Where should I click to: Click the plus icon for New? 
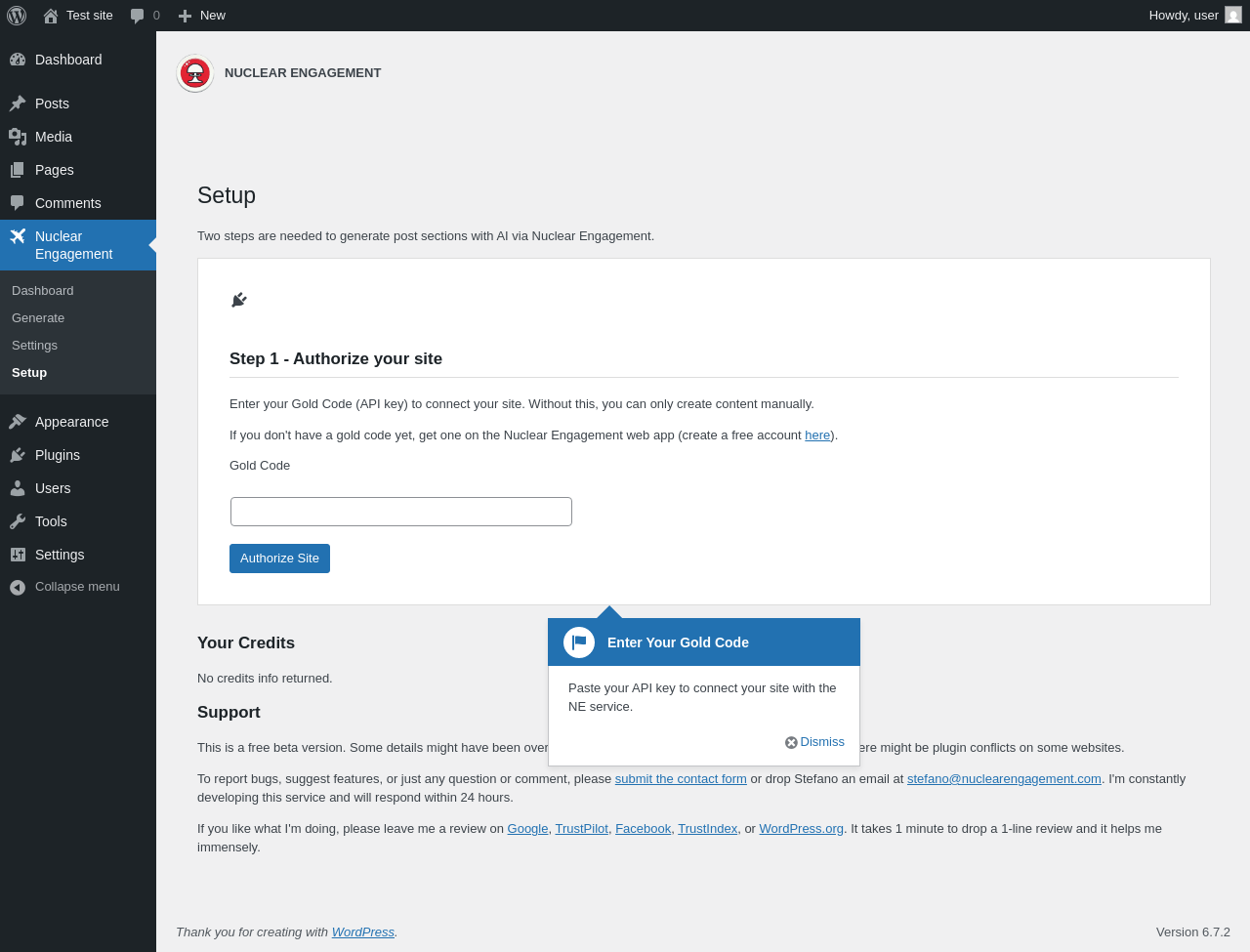185,16
